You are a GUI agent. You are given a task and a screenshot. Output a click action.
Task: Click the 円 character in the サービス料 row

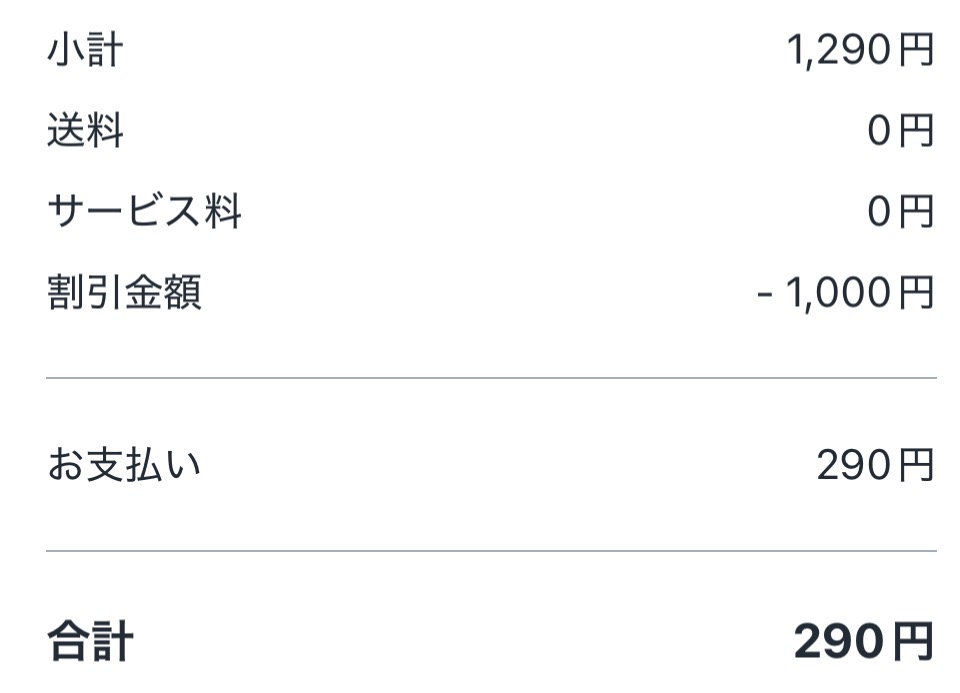(x=916, y=212)
